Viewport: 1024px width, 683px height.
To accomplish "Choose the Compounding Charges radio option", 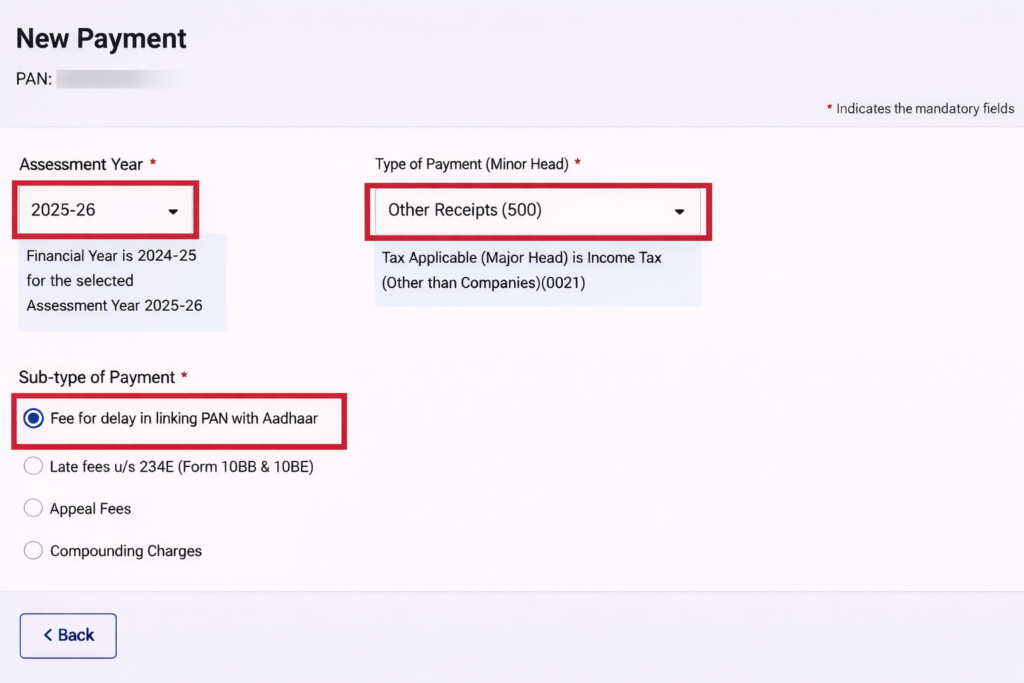I will 33,551.
